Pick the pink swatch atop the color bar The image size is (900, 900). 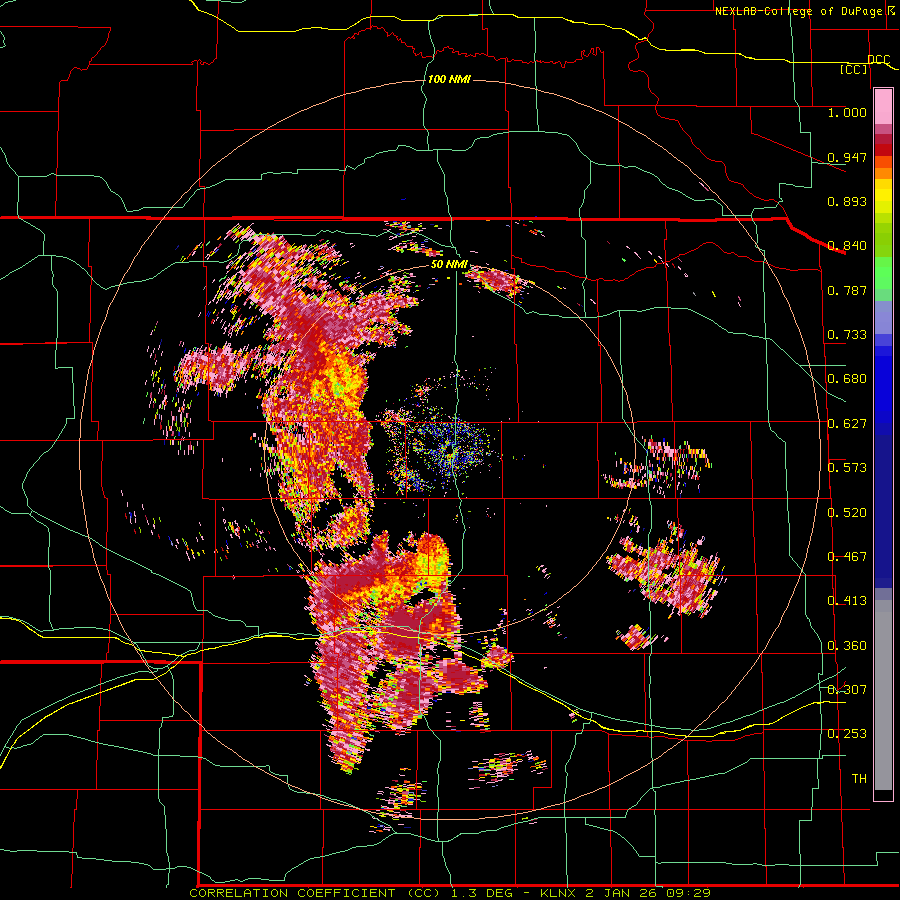[x=883, y=106]
